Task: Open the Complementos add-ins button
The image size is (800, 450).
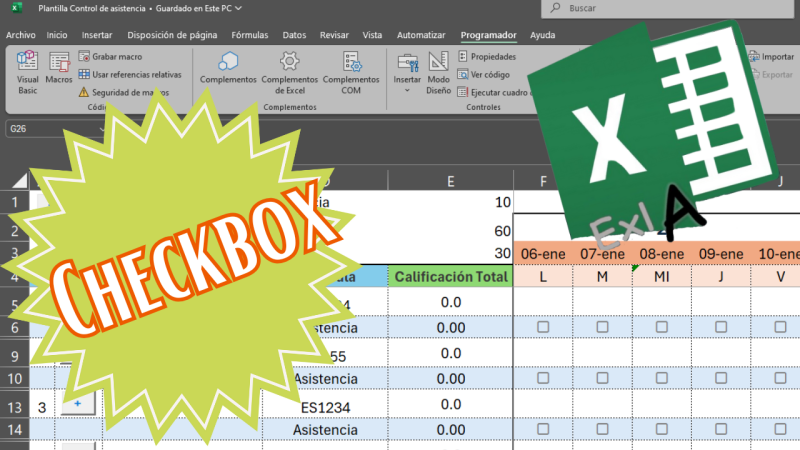Action: pos(228,67)
